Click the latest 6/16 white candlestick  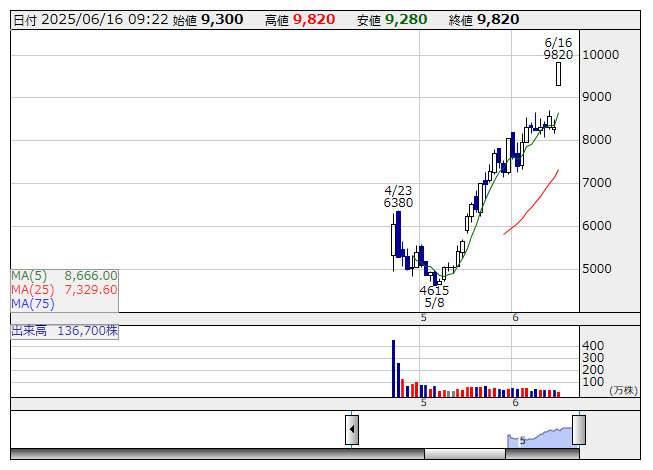tap(558, 74)
